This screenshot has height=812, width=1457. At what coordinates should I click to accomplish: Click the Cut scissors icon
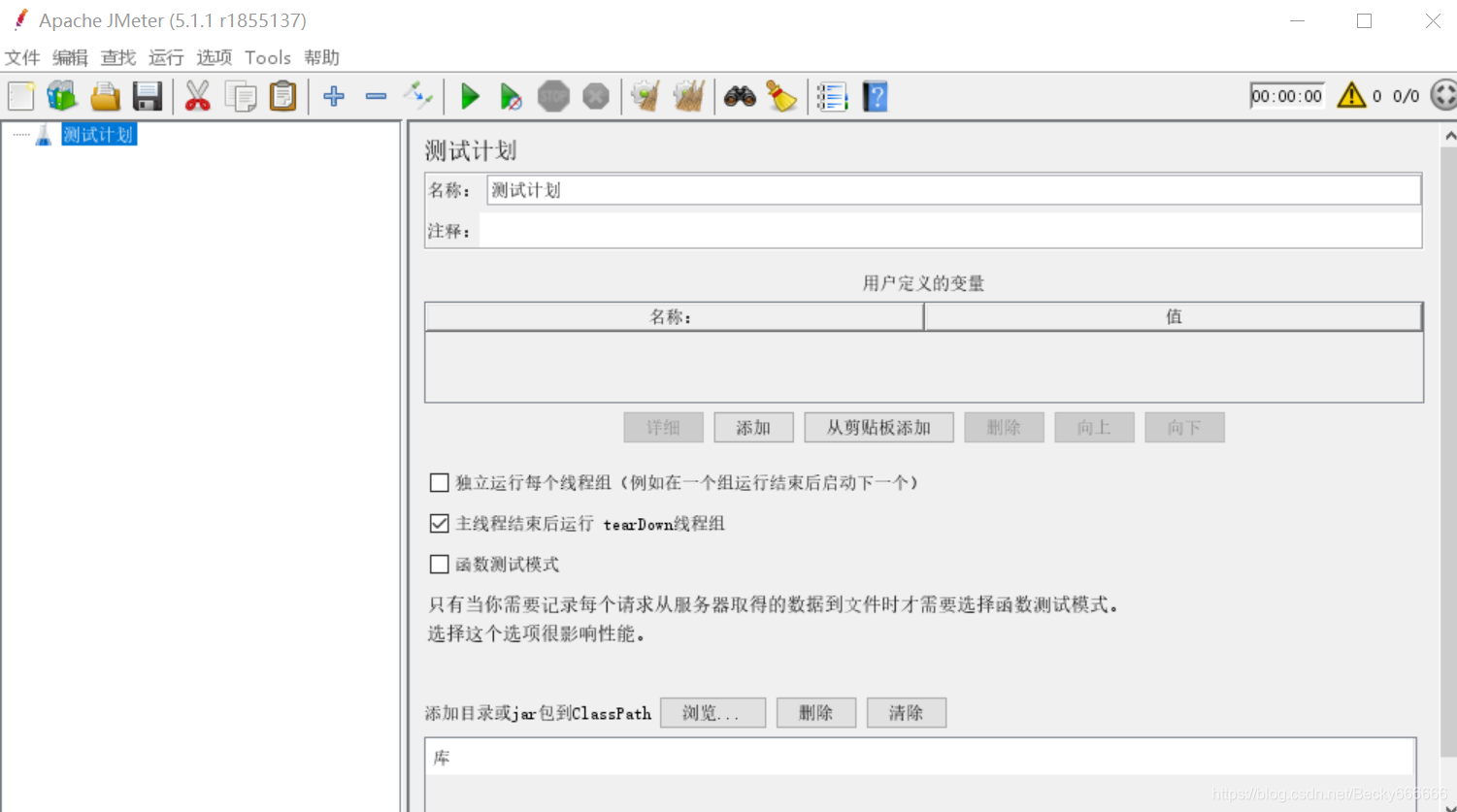pos(198,96)
